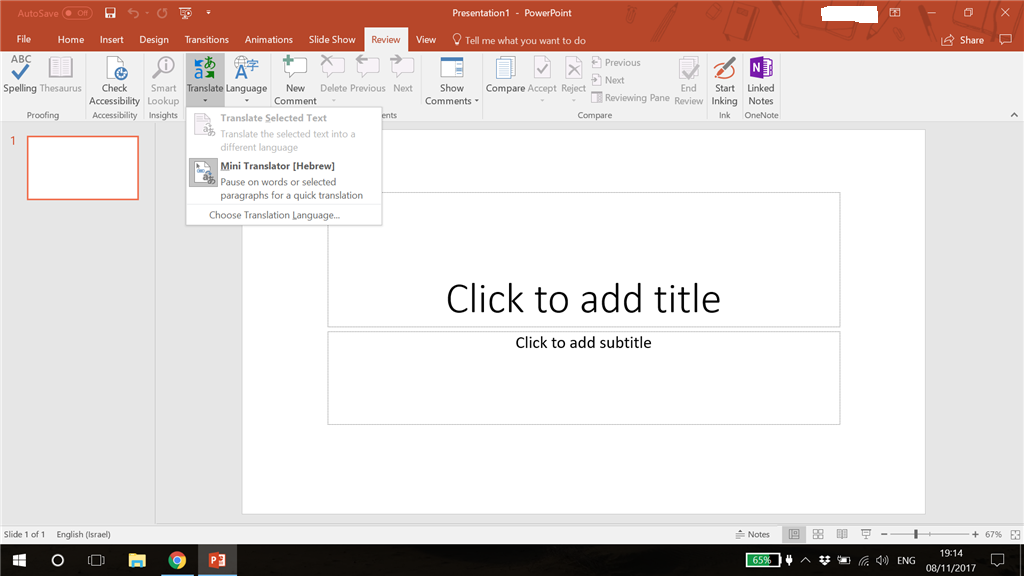
Task: Click Fit slide to current window
Action: pyautogui.click(x=1015, y=533)
